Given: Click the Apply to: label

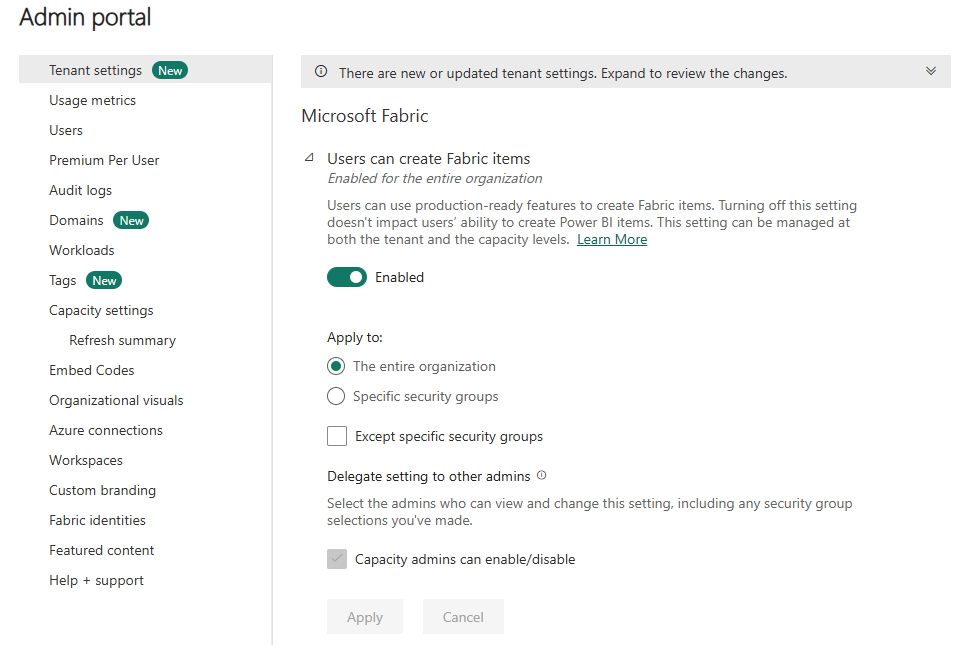Looking at the screenshot, I should click(355, 338).
